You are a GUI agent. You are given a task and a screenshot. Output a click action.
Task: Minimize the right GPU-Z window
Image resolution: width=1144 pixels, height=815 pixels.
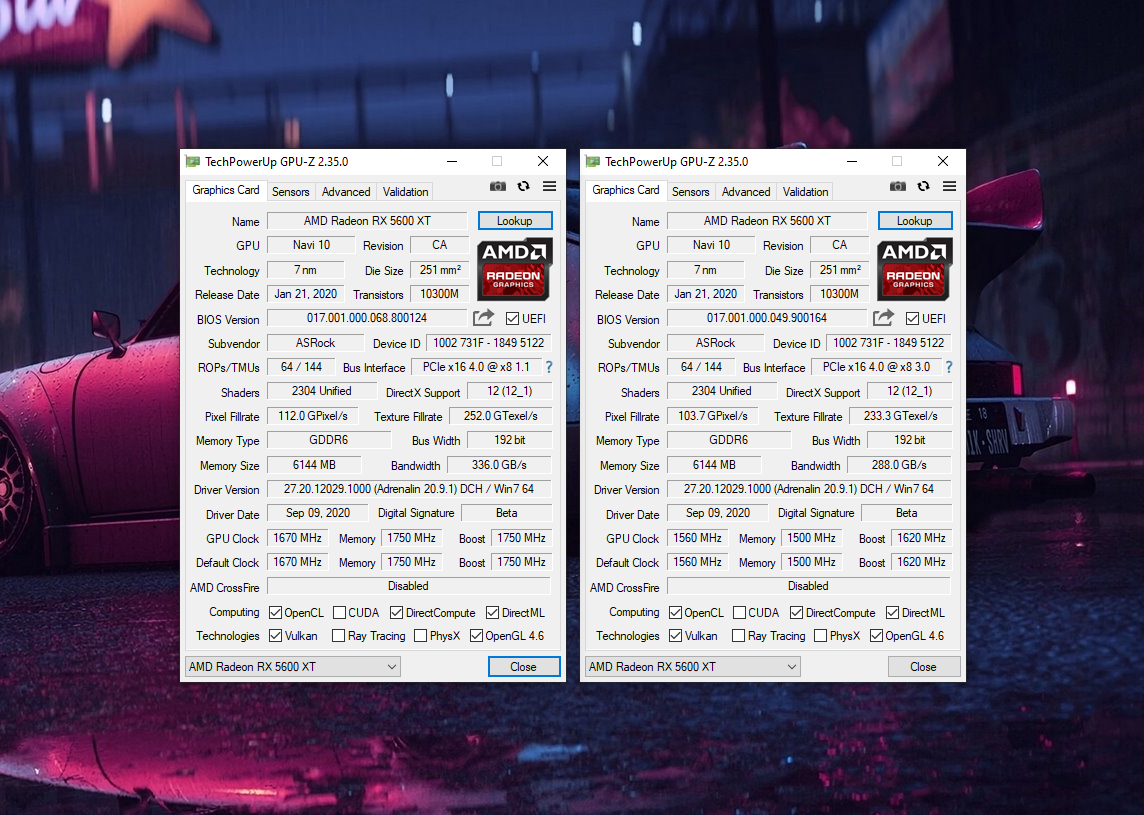coord(851,161)
